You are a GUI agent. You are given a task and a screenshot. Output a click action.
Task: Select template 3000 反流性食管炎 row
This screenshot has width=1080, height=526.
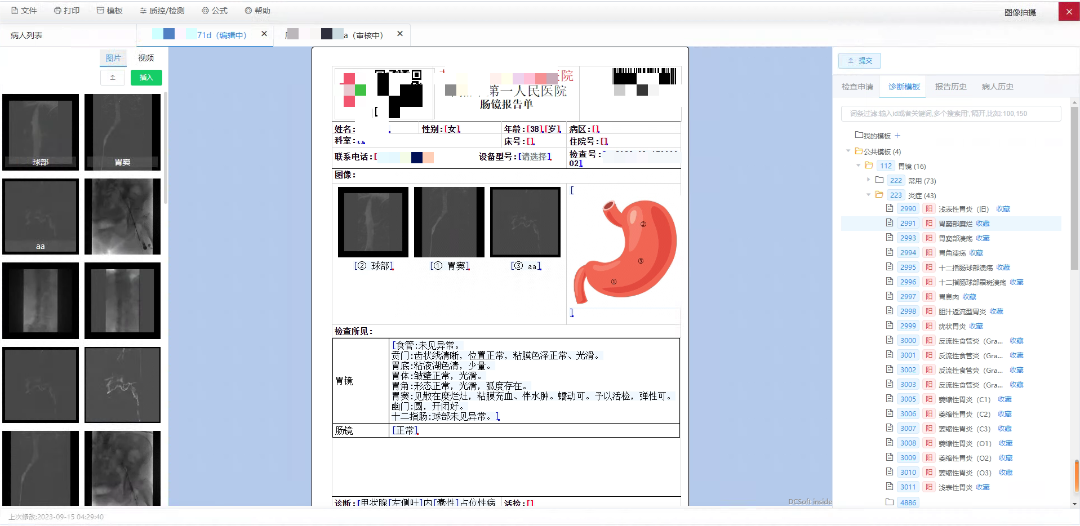pos(951,340)
